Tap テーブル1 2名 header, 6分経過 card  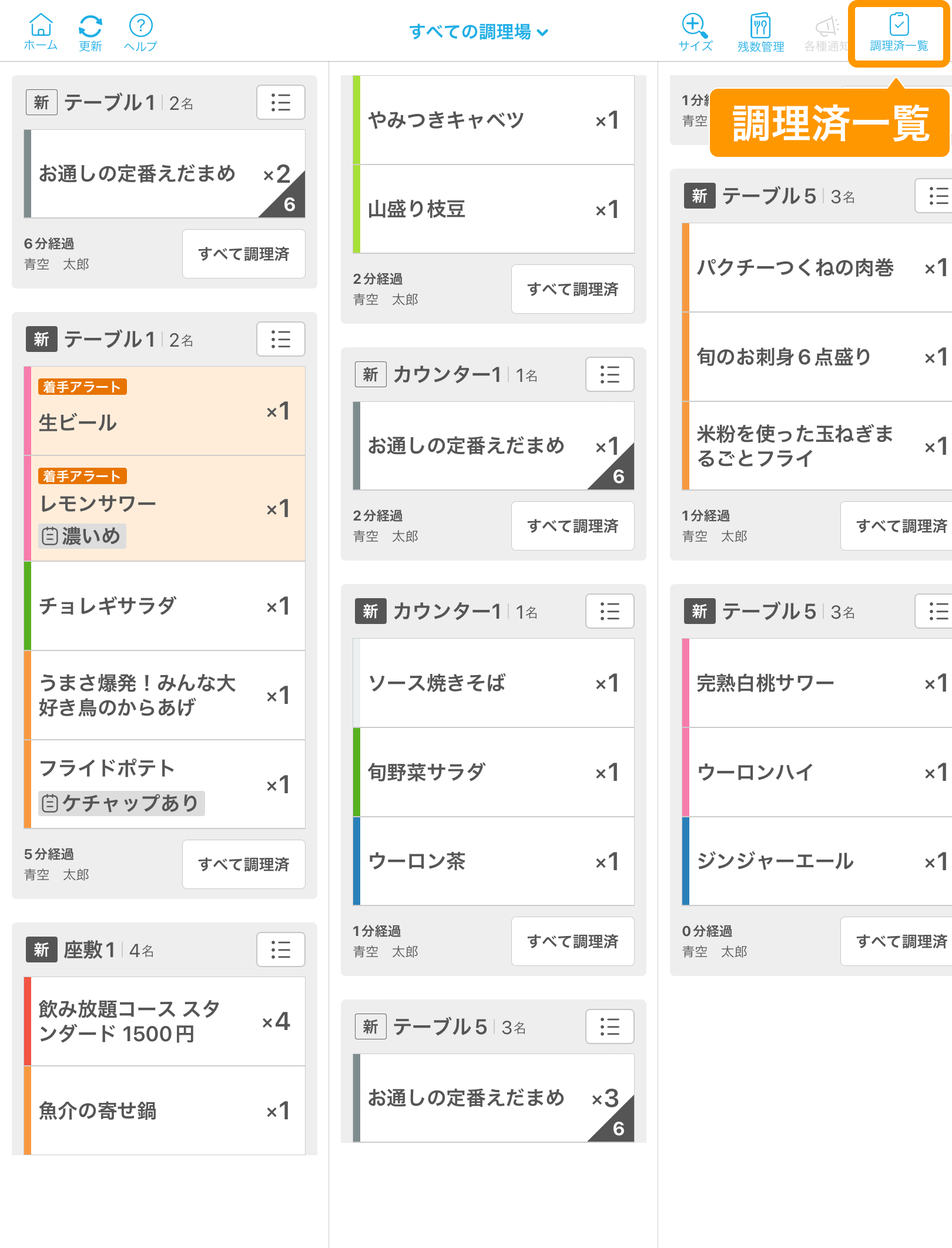click(129, 103)
